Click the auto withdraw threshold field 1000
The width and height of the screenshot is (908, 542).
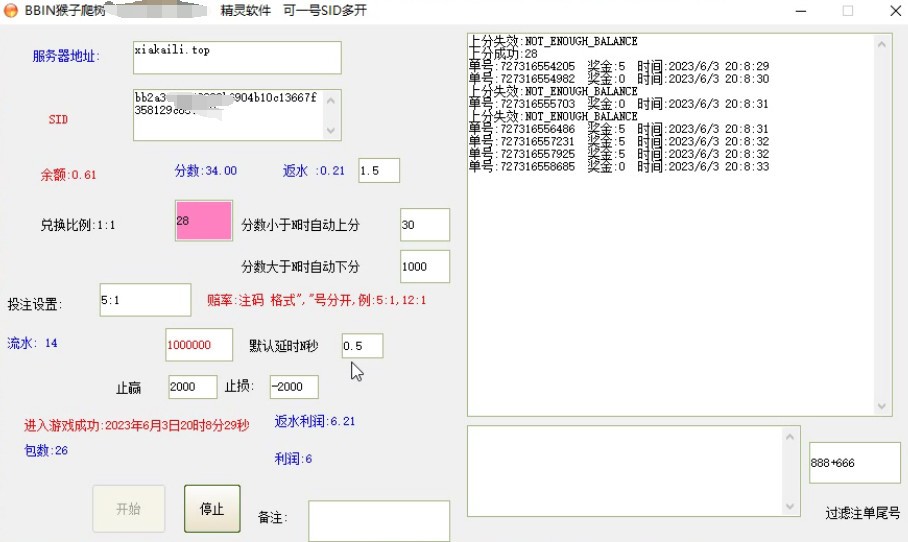424,266
